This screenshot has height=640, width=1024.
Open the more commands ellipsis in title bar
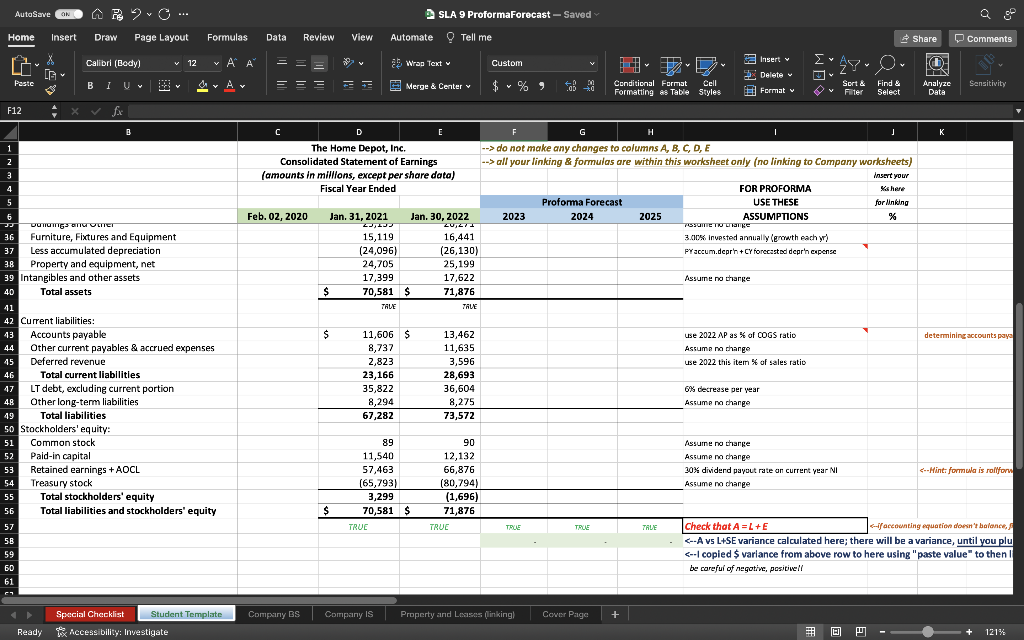[184, 14]
